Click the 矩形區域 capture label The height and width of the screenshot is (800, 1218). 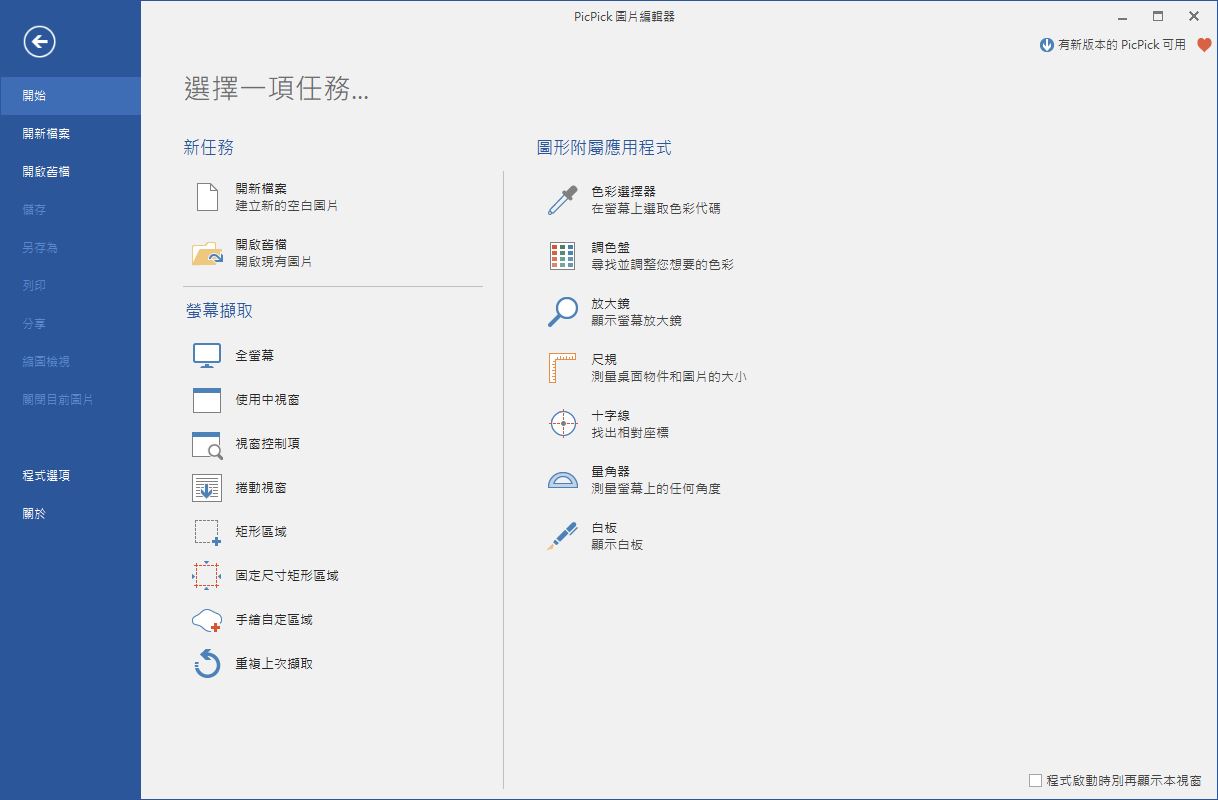pos(261,532)
